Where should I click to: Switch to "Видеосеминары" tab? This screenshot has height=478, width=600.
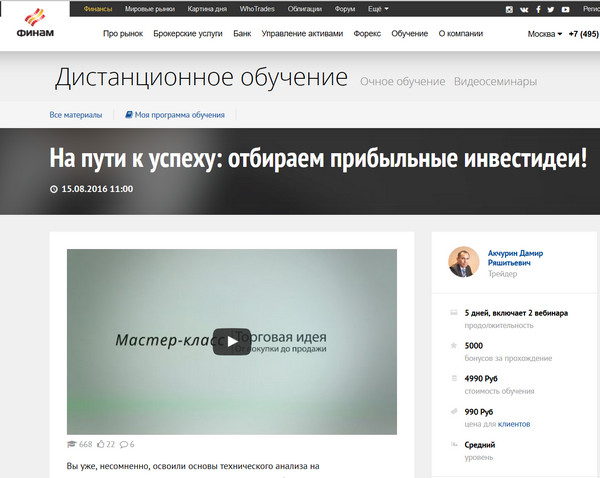[x=494, y=81]
